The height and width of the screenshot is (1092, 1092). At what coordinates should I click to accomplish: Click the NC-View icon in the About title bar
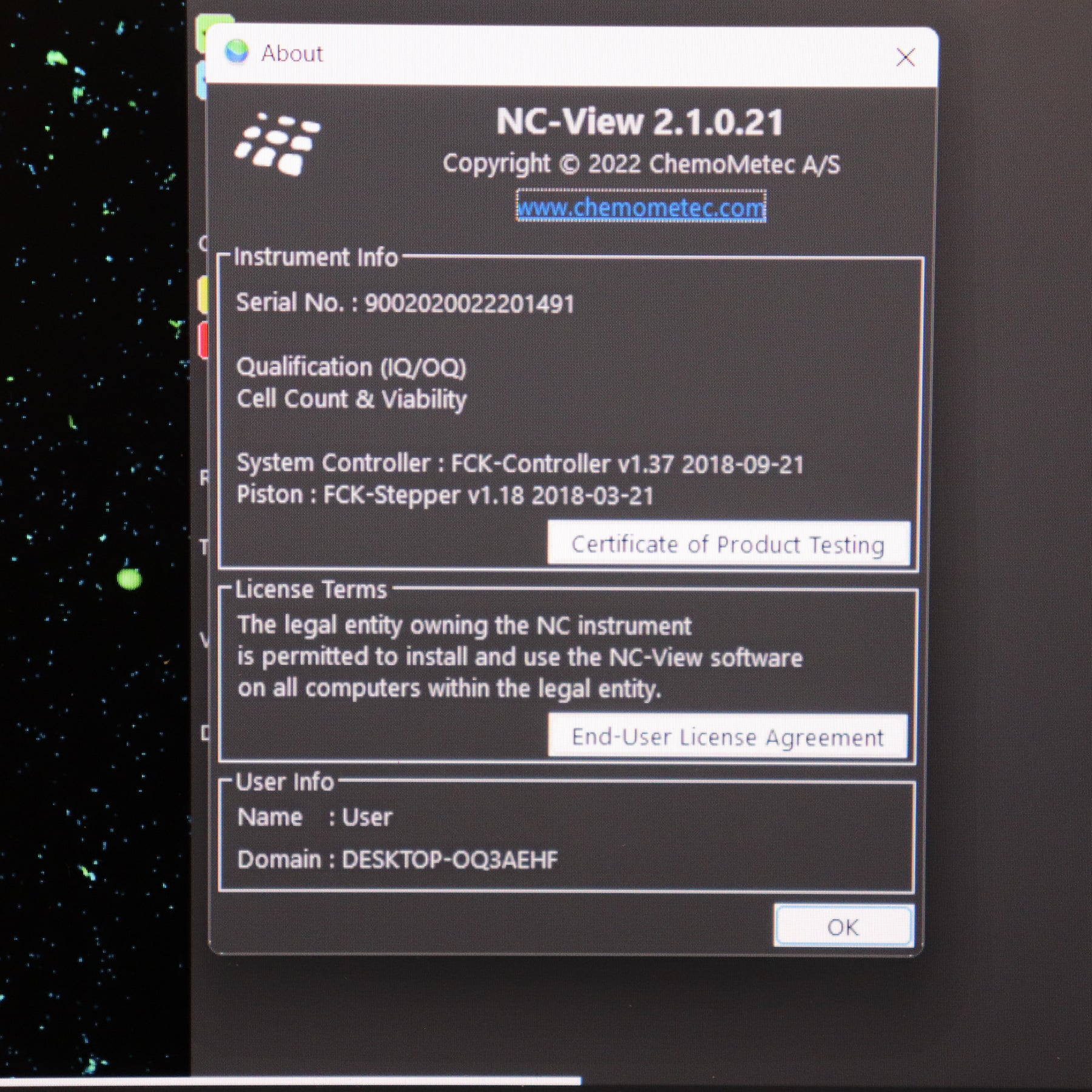pyautogui.click(x=237, y=52)
